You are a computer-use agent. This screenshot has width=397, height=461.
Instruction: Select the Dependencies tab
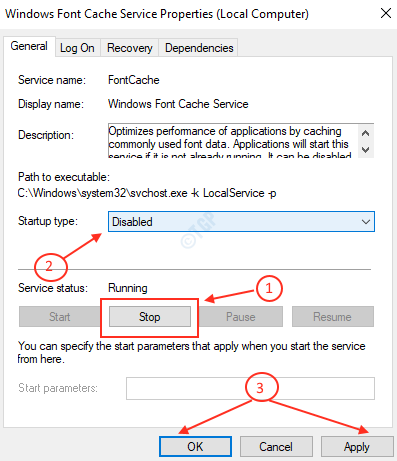click(x=199, y=48)
